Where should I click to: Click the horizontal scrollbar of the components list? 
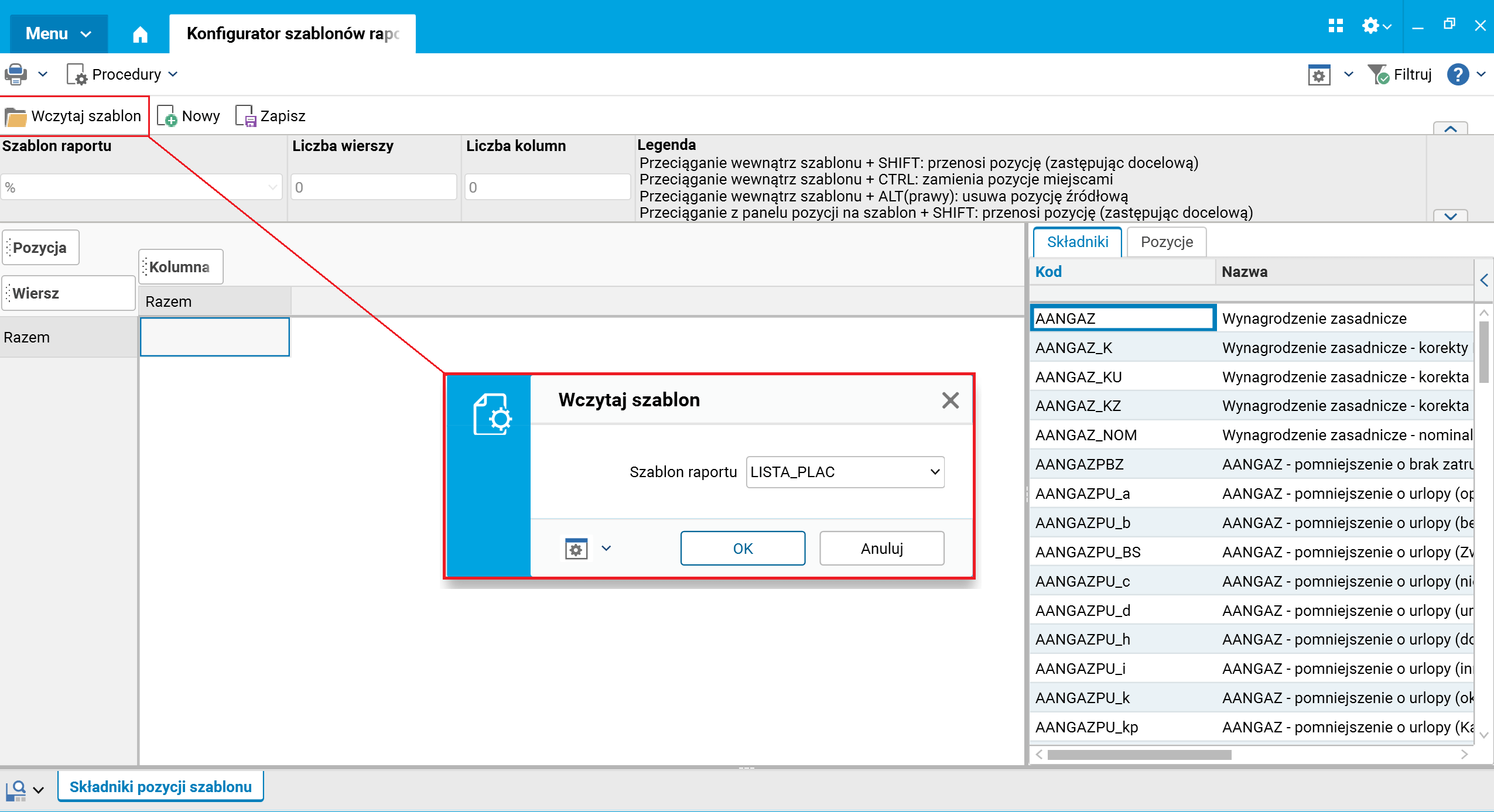tap(1139, 755)
